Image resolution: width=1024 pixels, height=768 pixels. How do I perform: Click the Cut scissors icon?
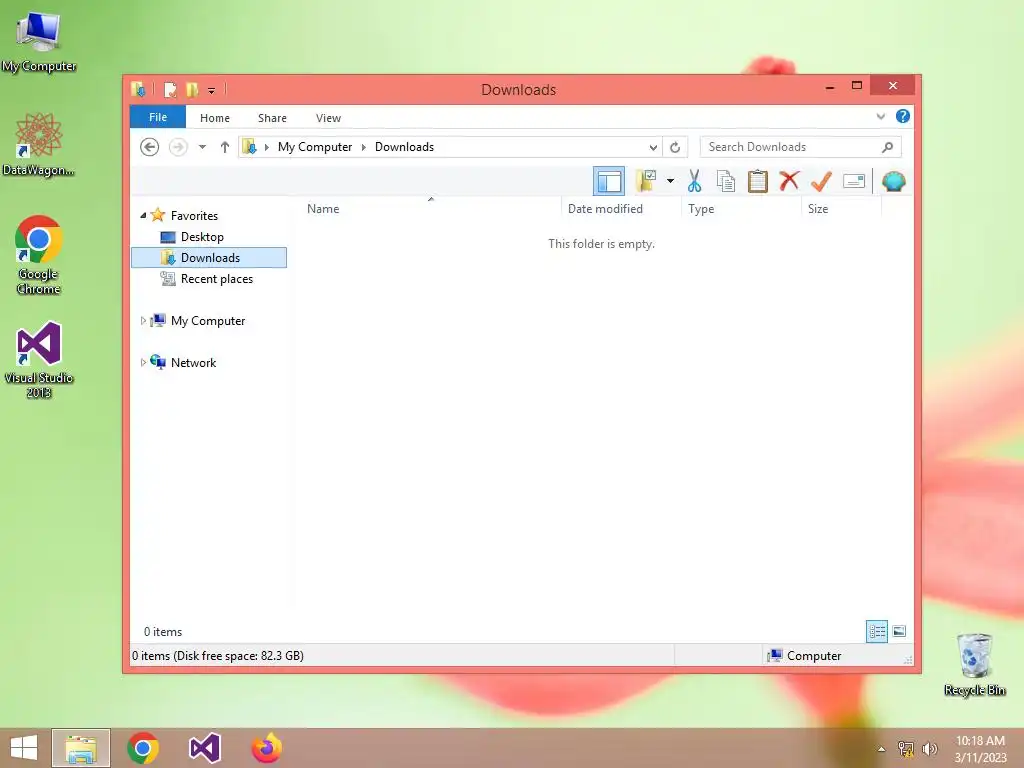click(694, 181)
